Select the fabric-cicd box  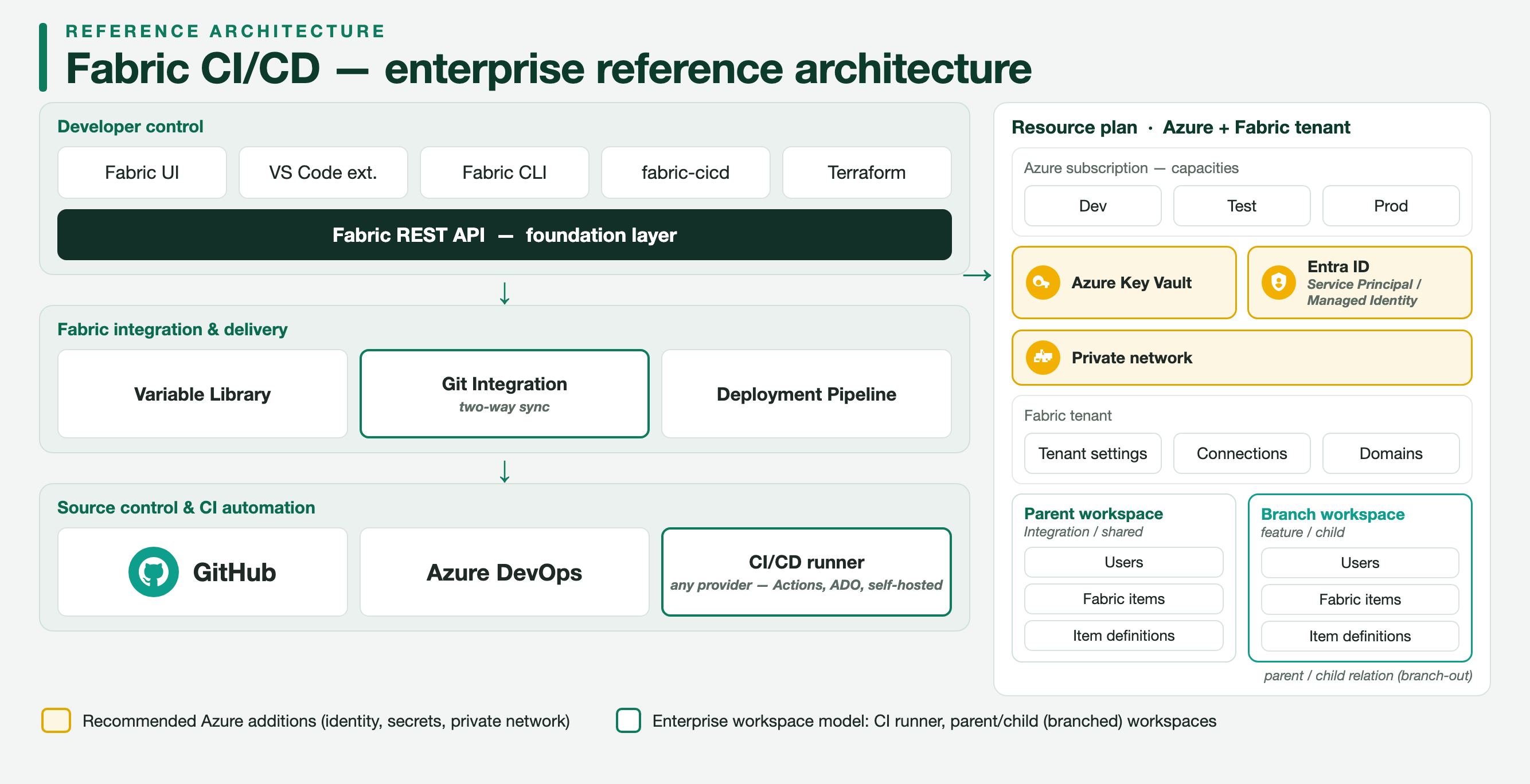685,173
